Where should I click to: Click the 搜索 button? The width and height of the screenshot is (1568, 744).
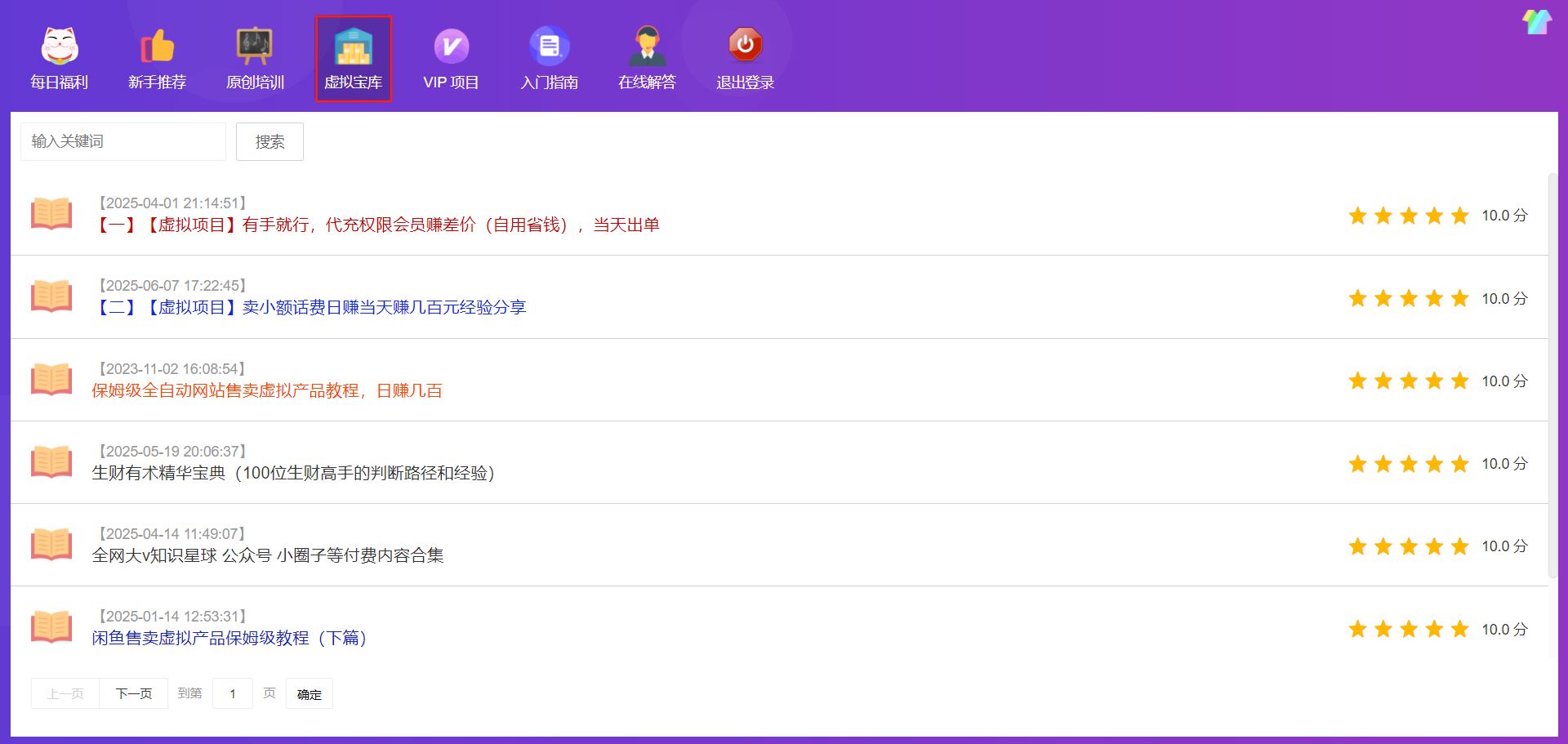(x=269, y=142)
